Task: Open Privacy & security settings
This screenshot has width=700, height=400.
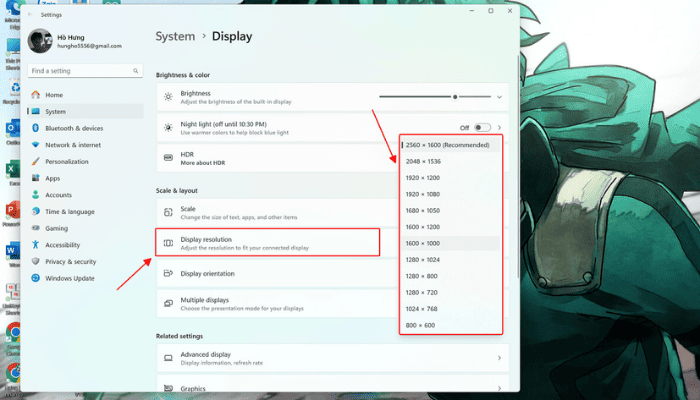Action: pyautogui.click(x=70, y=261)
